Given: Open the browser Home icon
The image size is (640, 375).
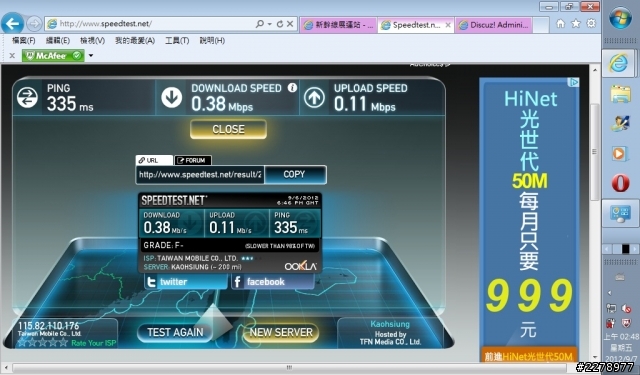Looking at the screenshot, I should pos(561,24).
